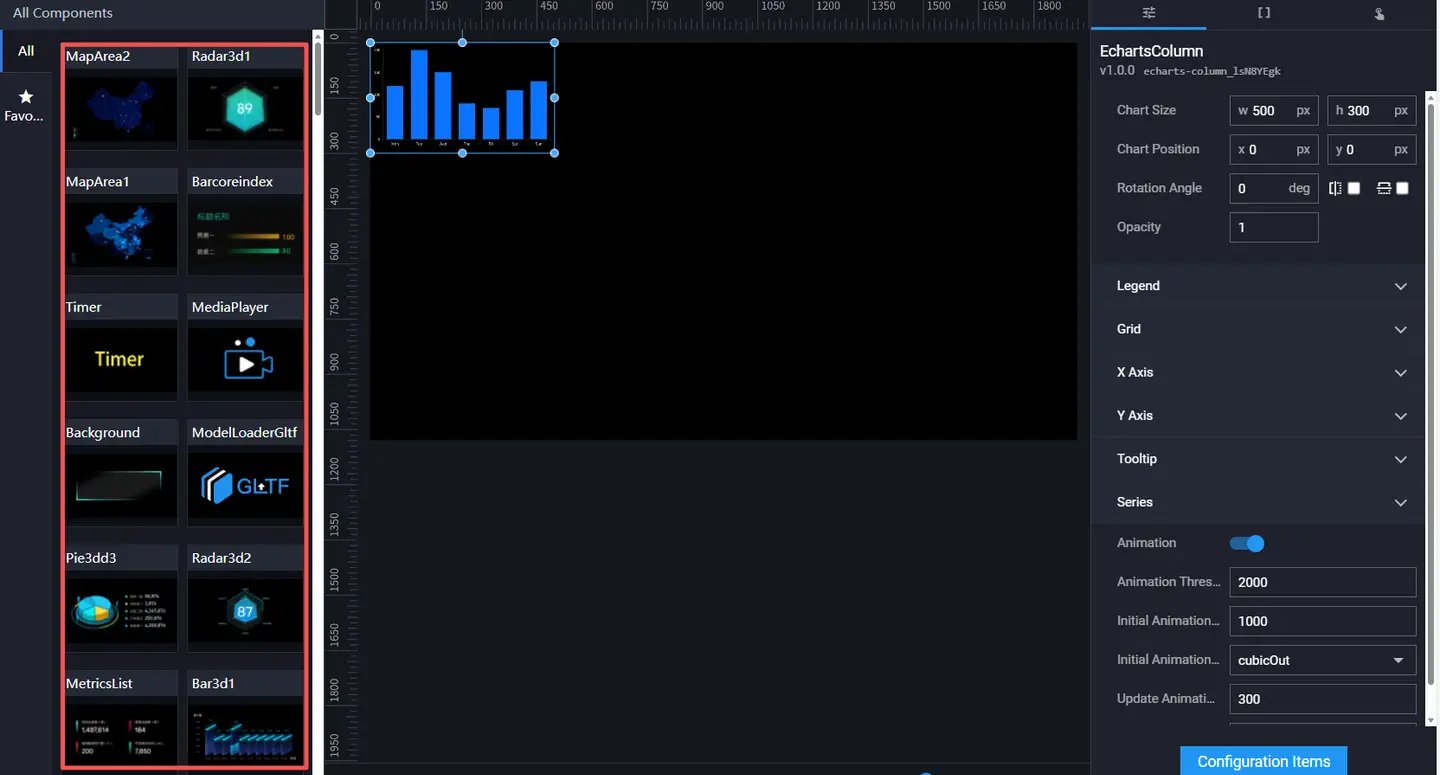The width and height of the screenshot is (1440, 775).
Task: Click the Timer component thumbnail
Action: tap(120, 360)
